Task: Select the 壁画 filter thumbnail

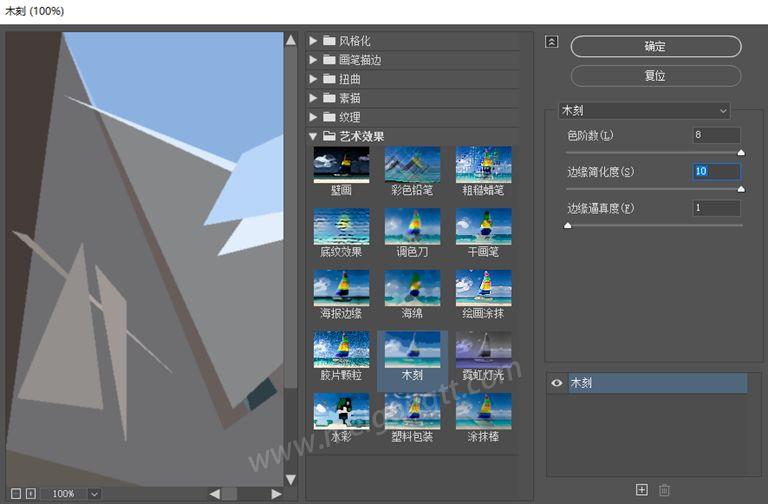Action: coord(341,165)
